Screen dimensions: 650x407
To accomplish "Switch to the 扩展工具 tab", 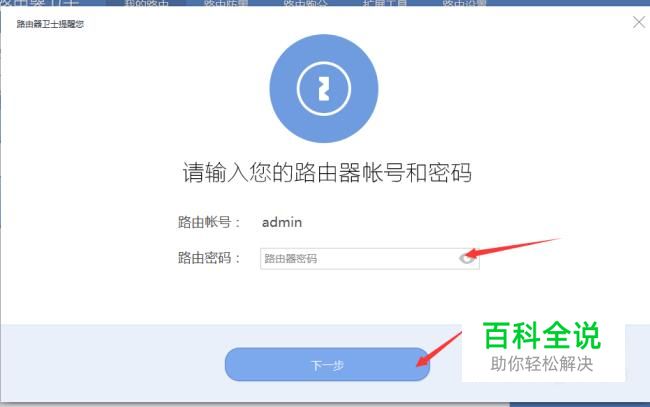I will [385, 3].
